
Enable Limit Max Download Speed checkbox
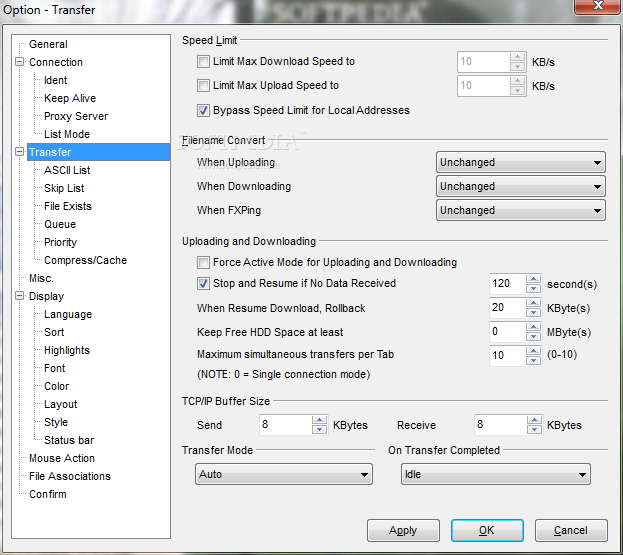click(x=203, y=62)
